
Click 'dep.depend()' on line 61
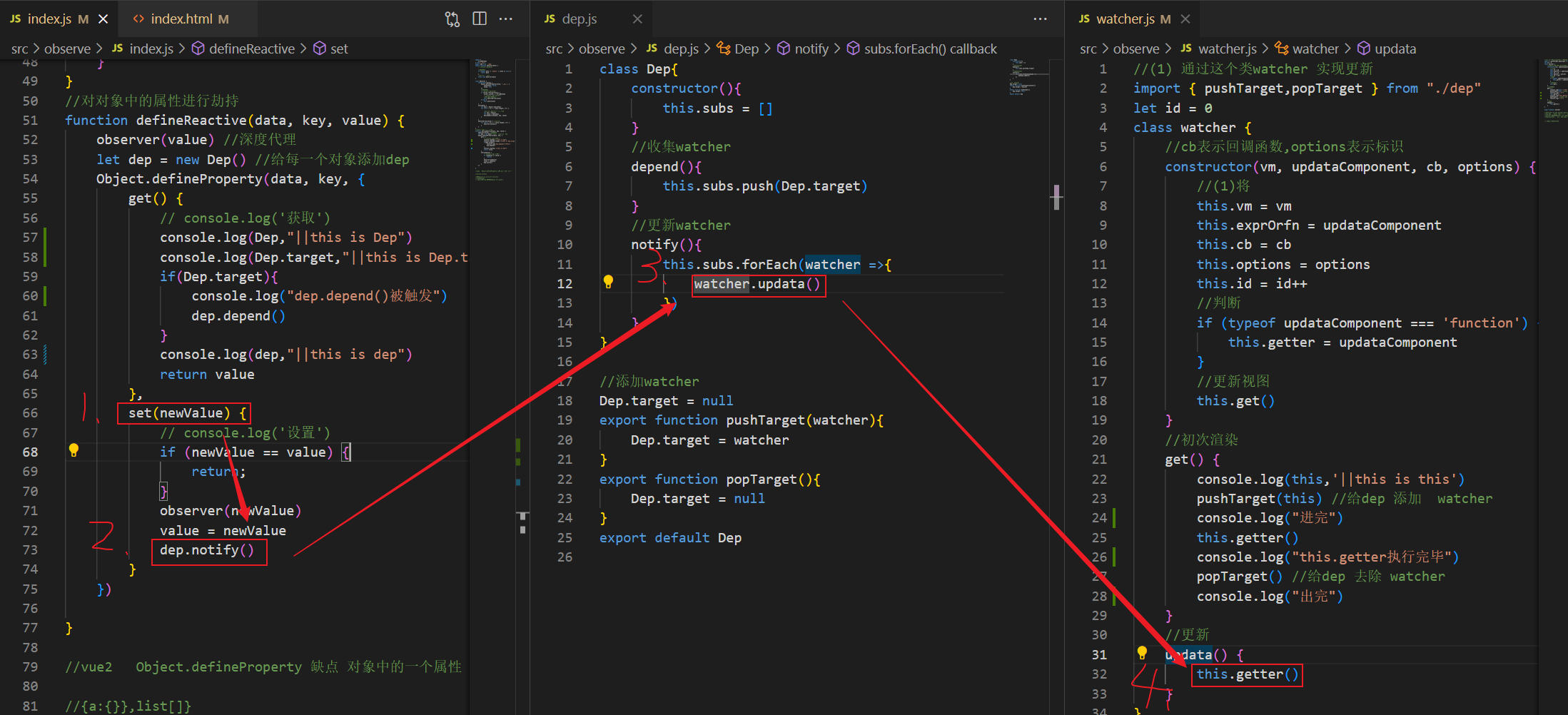[238, 316]
